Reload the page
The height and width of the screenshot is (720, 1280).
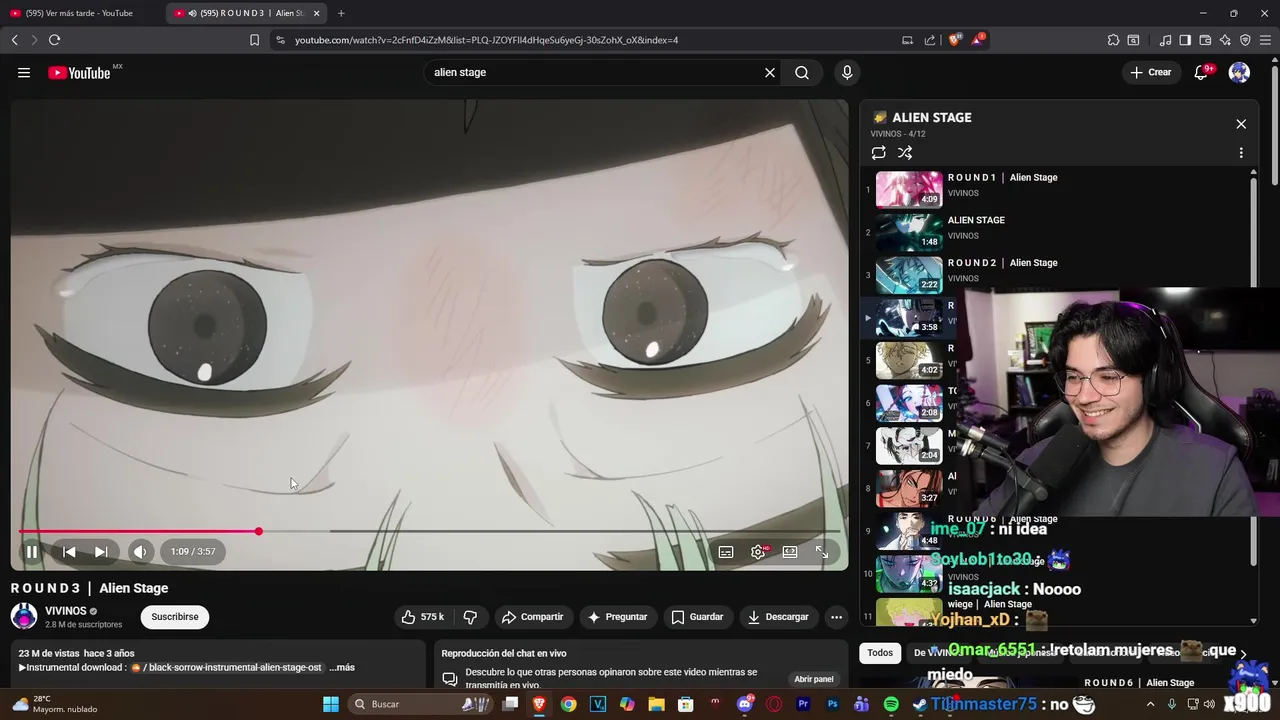(x=55, y=40)
